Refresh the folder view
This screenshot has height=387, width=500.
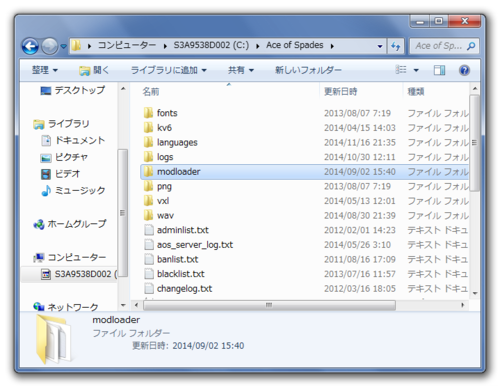click(396, 46)
